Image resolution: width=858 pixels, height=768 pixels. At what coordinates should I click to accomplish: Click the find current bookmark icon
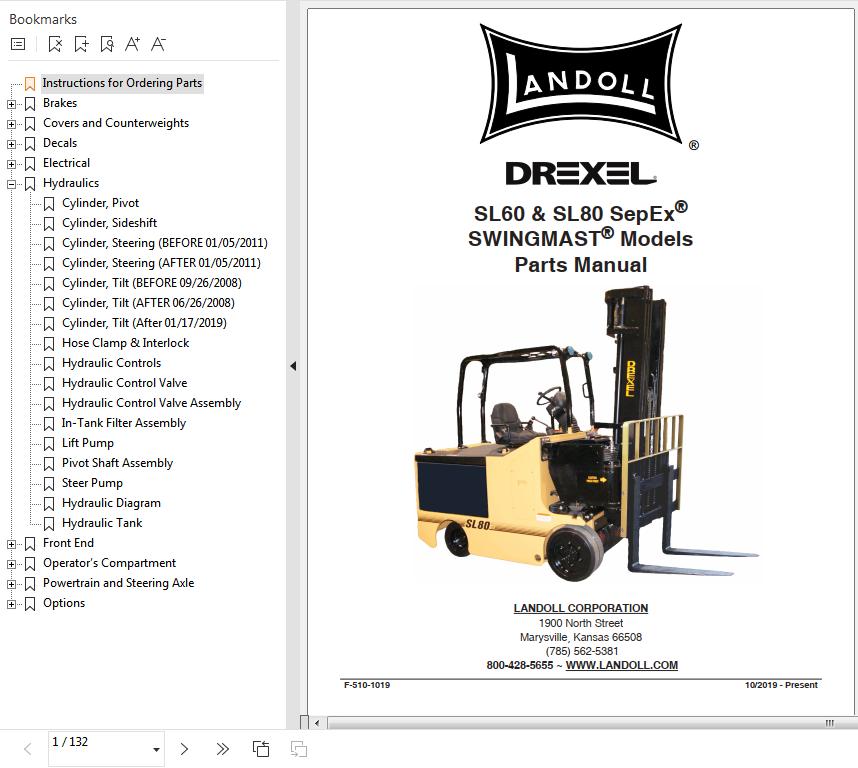(107, 44)
